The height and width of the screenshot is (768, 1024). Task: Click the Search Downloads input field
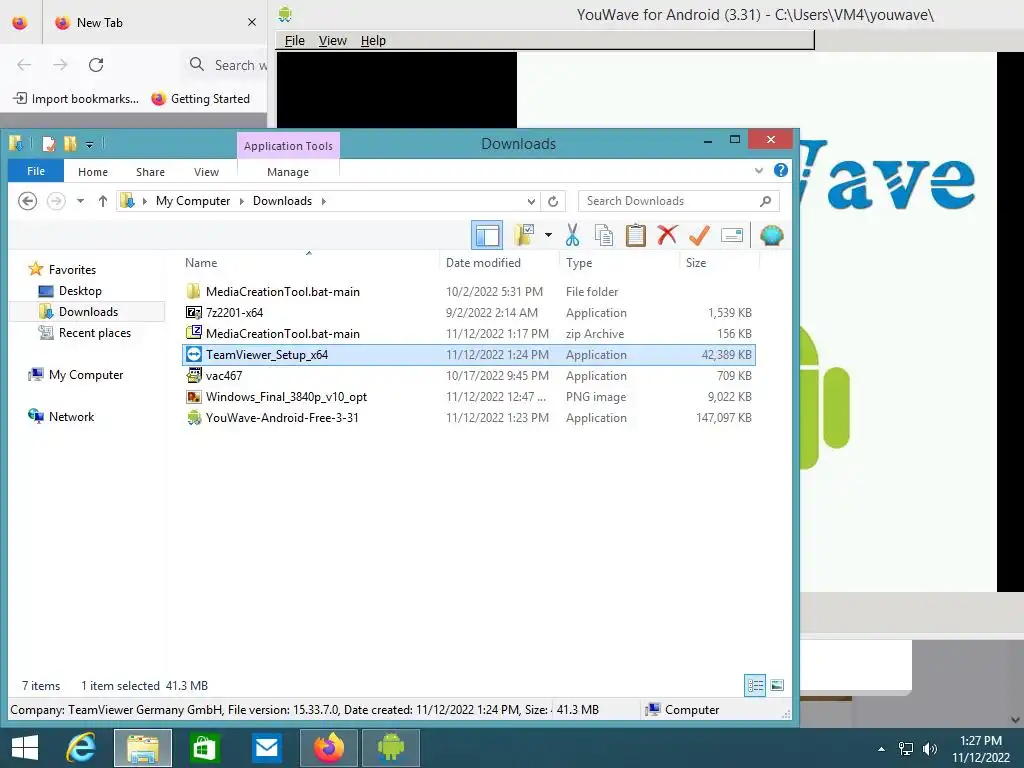point(679,201)
